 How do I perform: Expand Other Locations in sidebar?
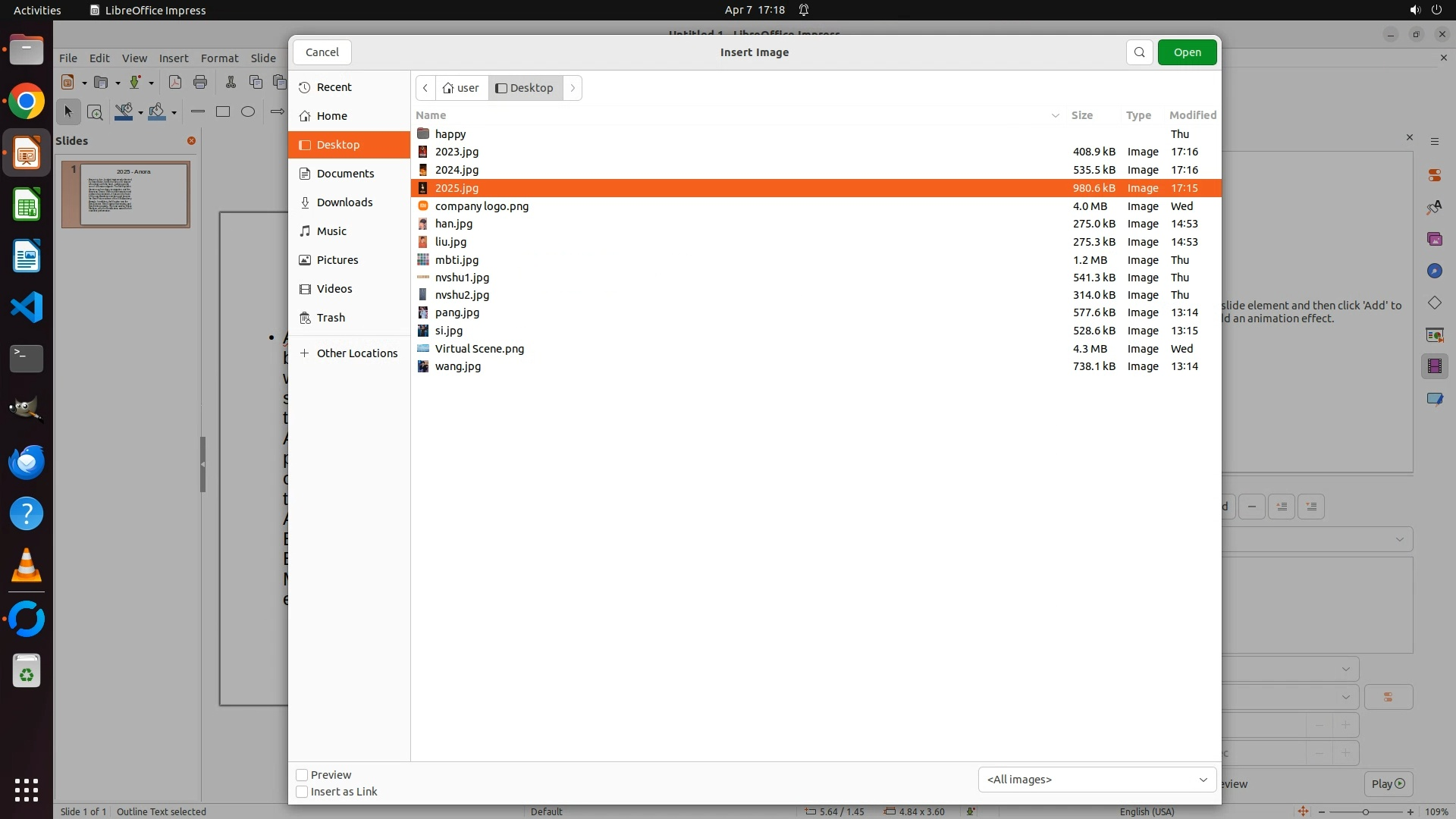(356, 353)
